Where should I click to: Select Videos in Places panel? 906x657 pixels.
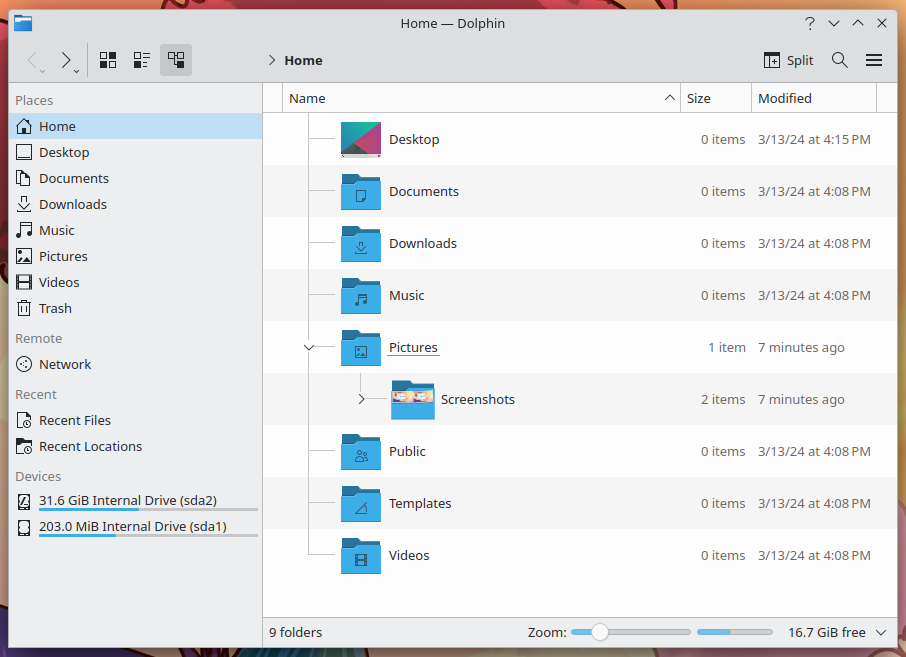pyautogui.click(x=136, y=283)
